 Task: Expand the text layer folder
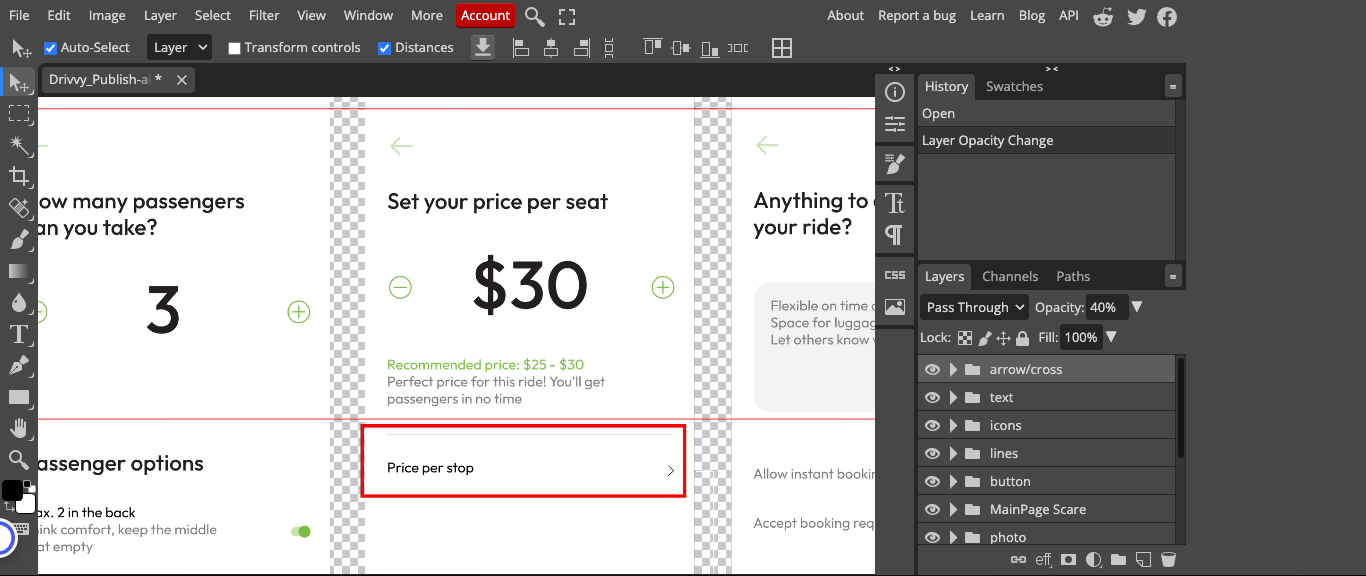[x=953, y=397]
